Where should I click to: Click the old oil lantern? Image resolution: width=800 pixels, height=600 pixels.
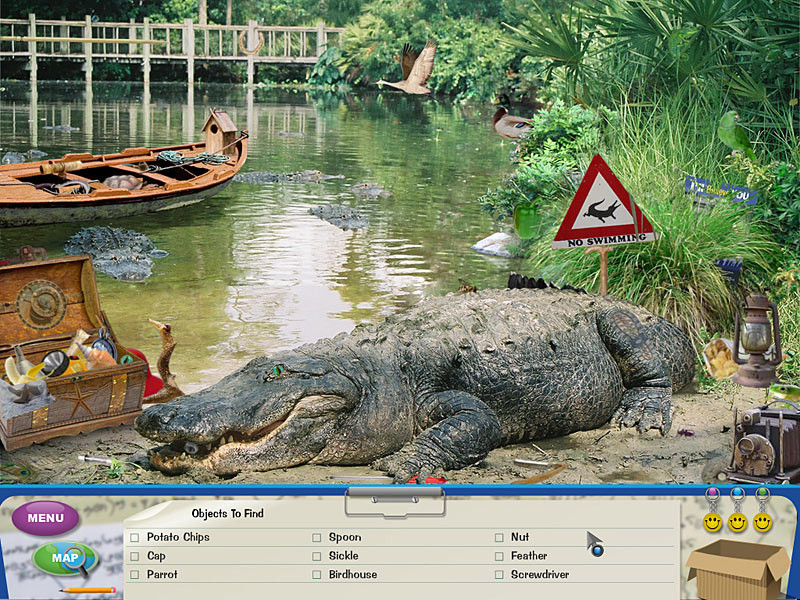755,340
